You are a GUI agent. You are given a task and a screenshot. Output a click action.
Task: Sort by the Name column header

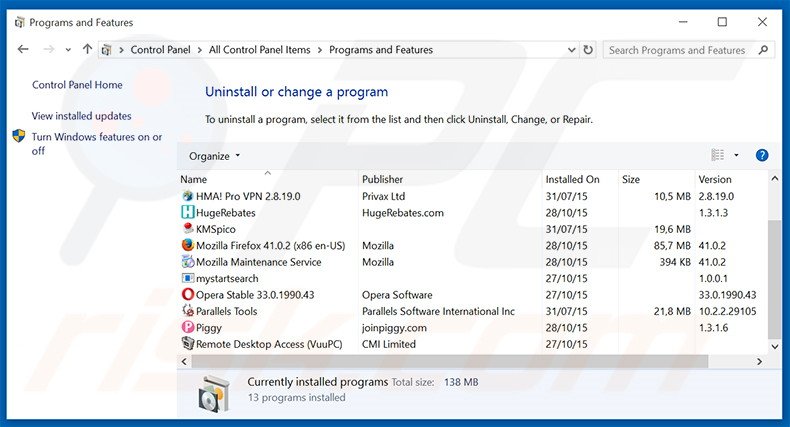(193, 179)
